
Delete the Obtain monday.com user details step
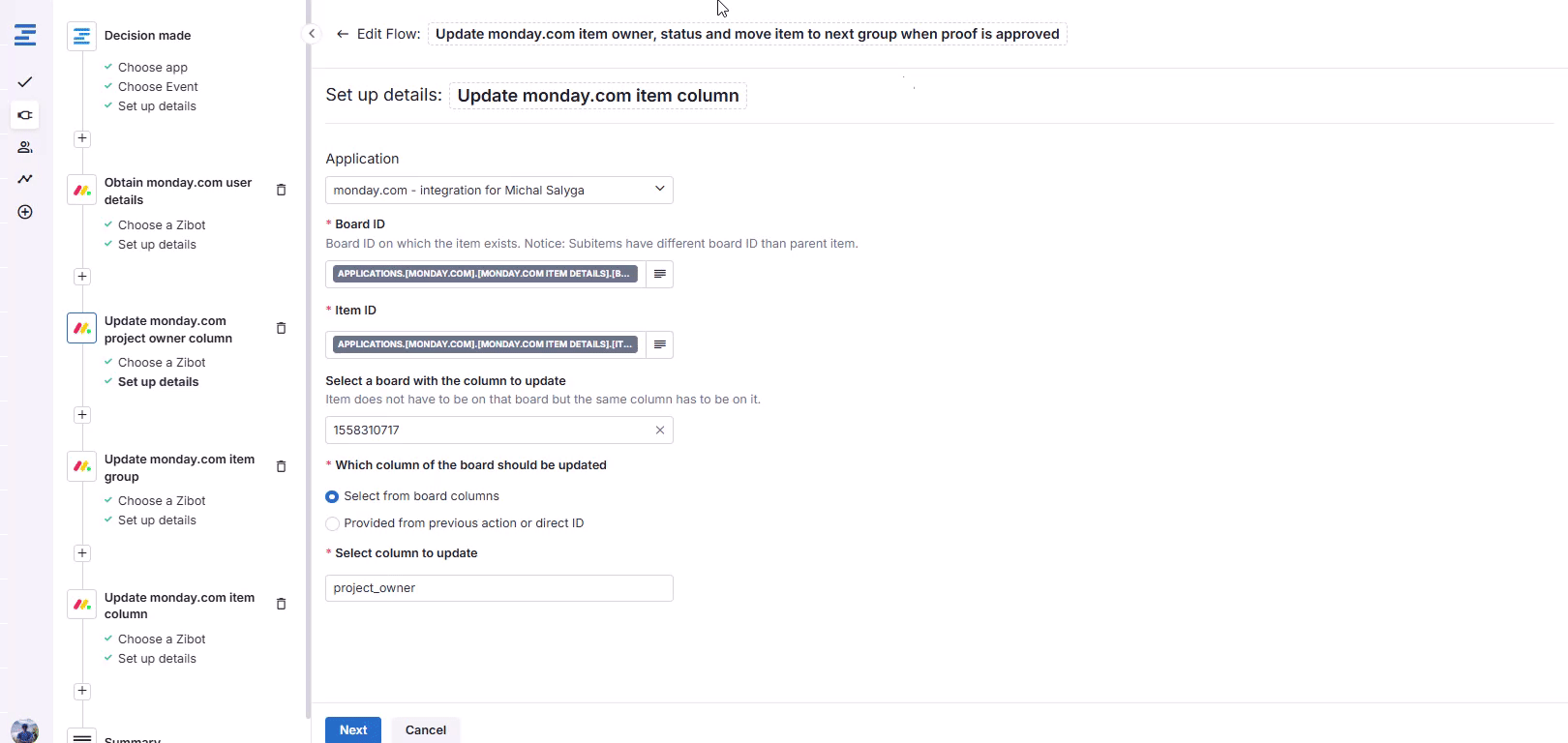click(282, 190)
